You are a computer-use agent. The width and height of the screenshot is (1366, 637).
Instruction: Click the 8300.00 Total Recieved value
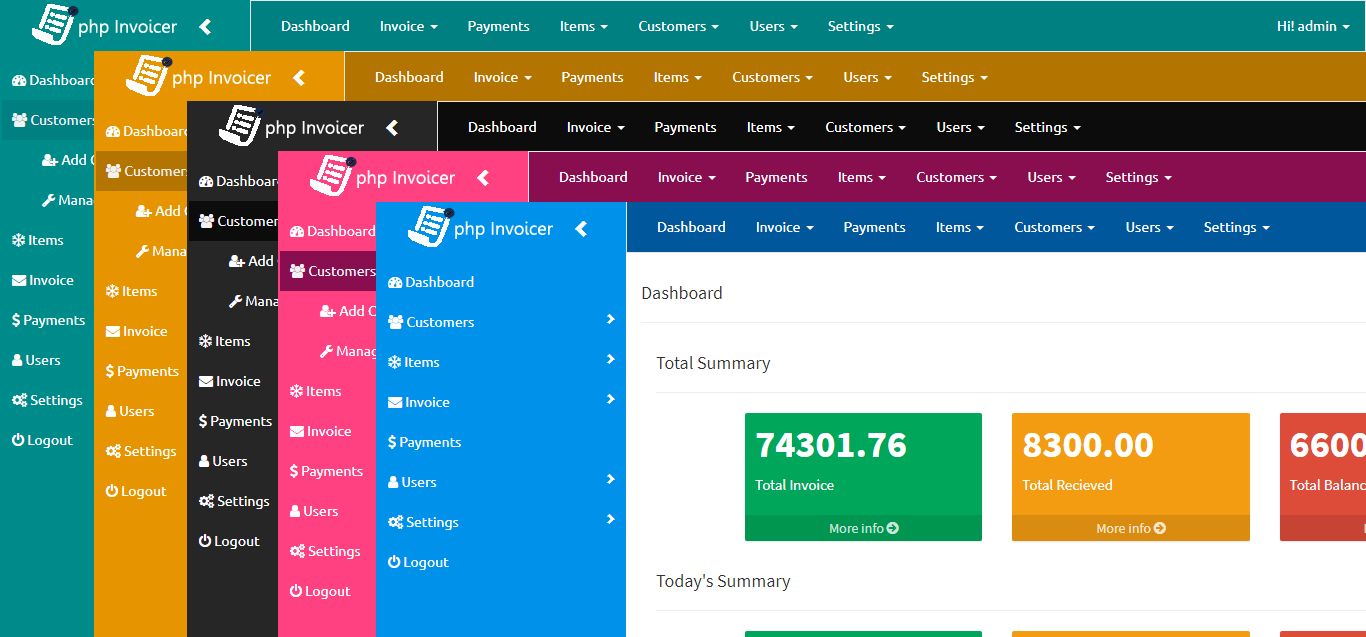coord(1087,445)
